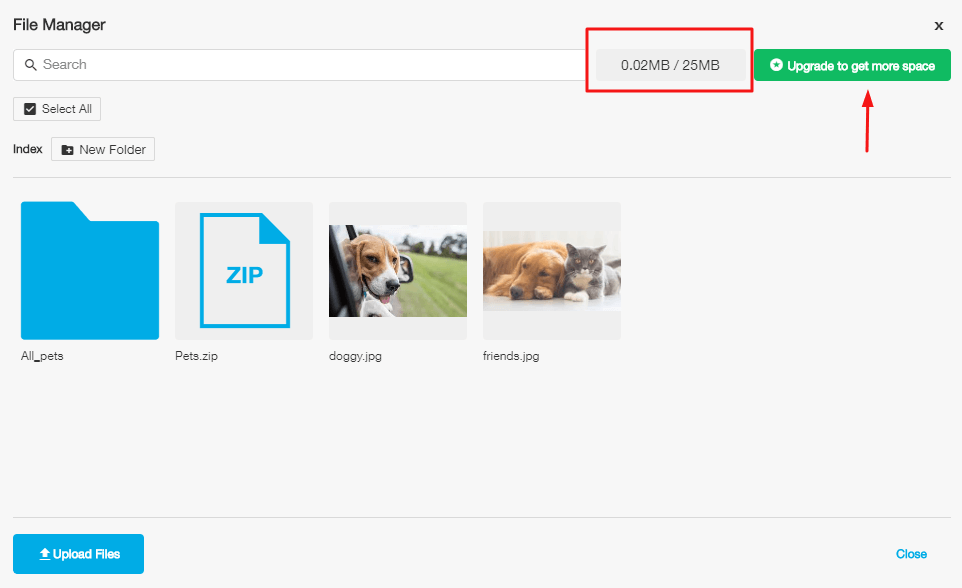
Task: Click the doggy.jpg file name
Action: point(355,356)
